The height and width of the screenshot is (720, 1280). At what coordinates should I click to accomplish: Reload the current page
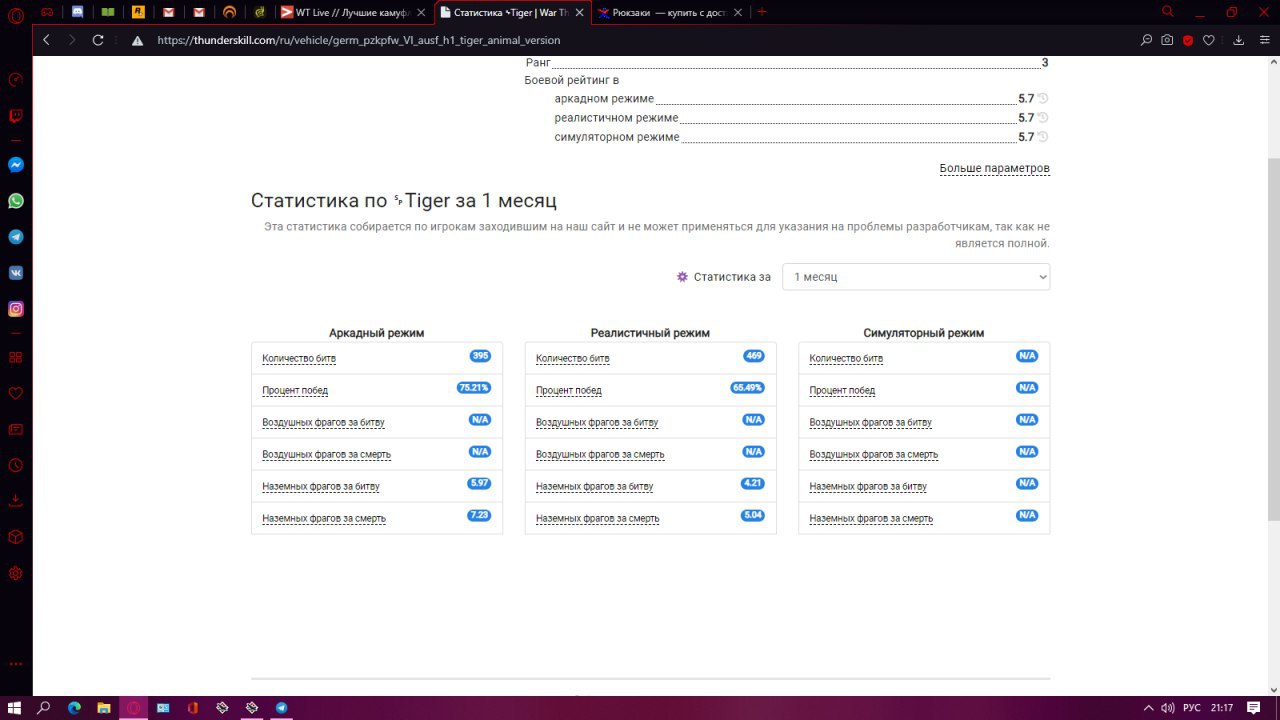click(x=98, y=40)
